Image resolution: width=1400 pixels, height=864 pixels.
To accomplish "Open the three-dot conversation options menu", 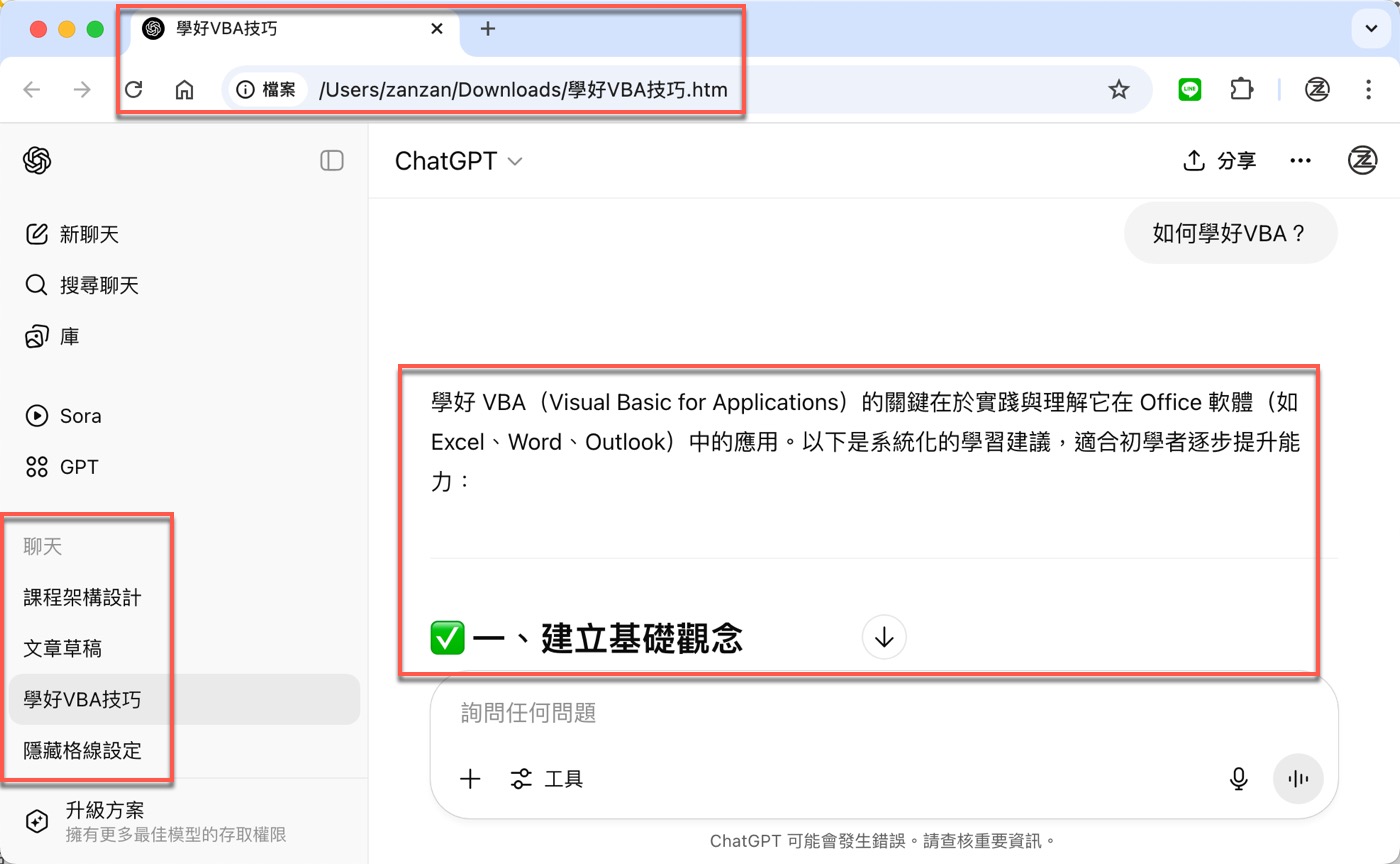I will 1300,161.
